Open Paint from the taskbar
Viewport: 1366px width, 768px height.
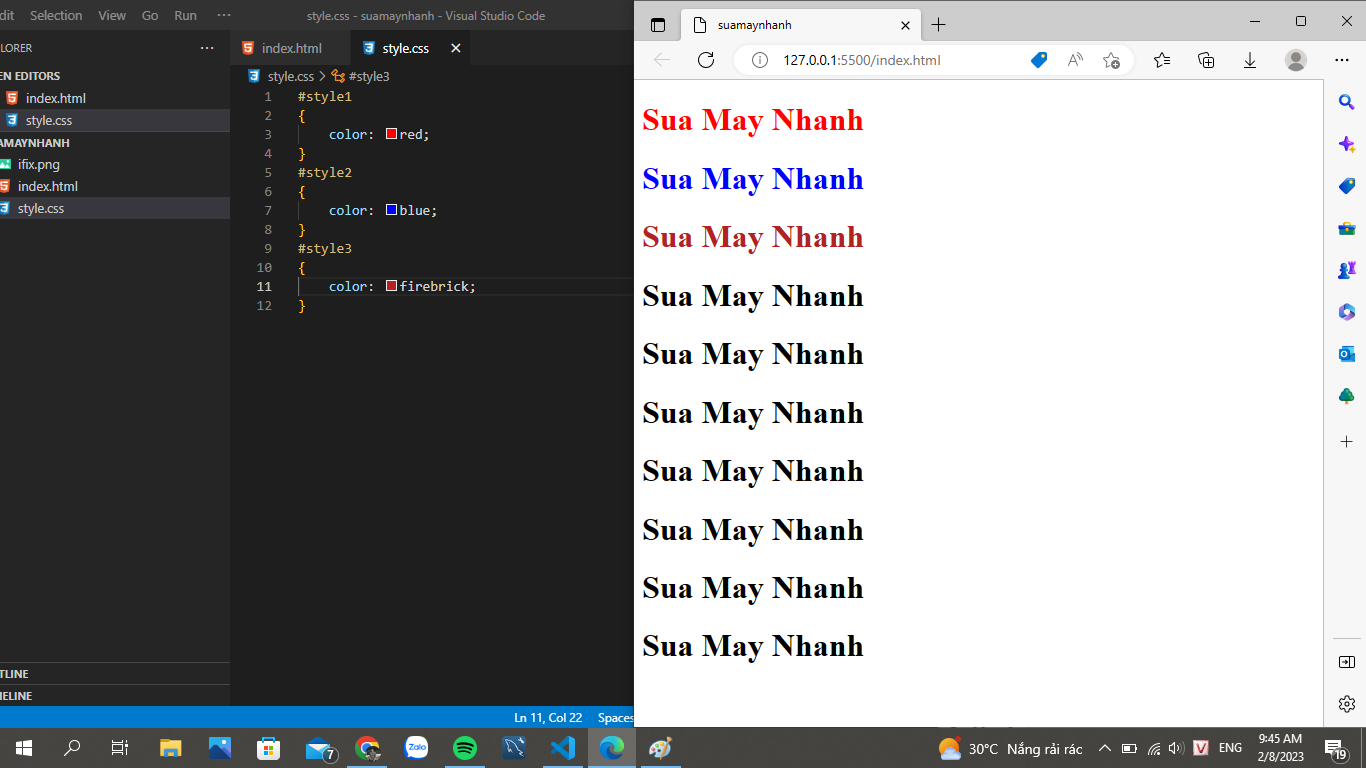tap(661, 747)
